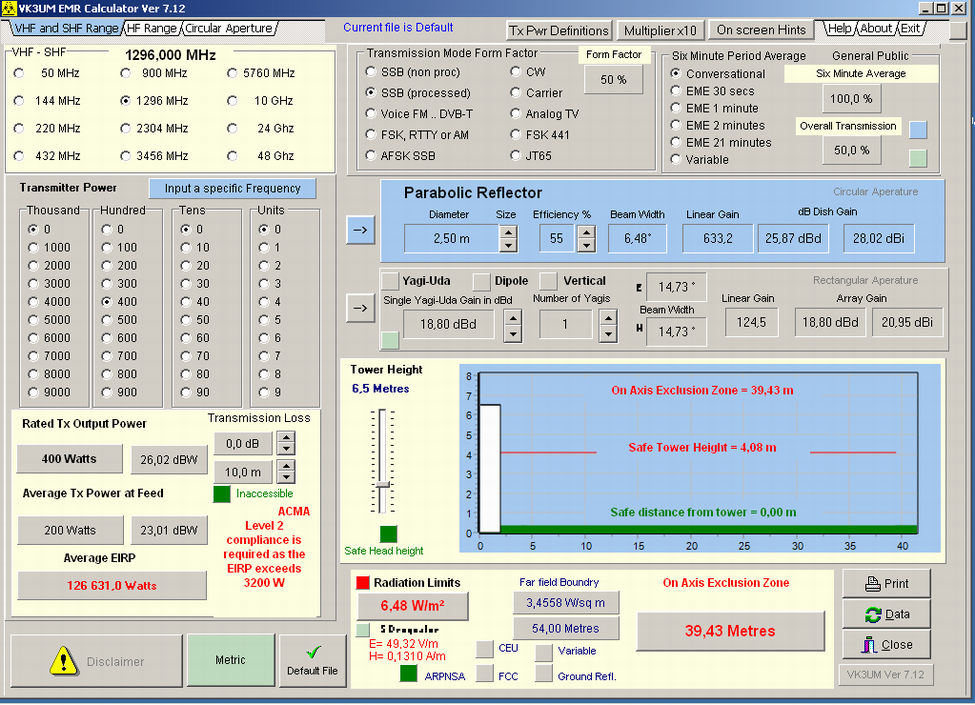Click the green Inaccessible indicator square

[221, 494]
